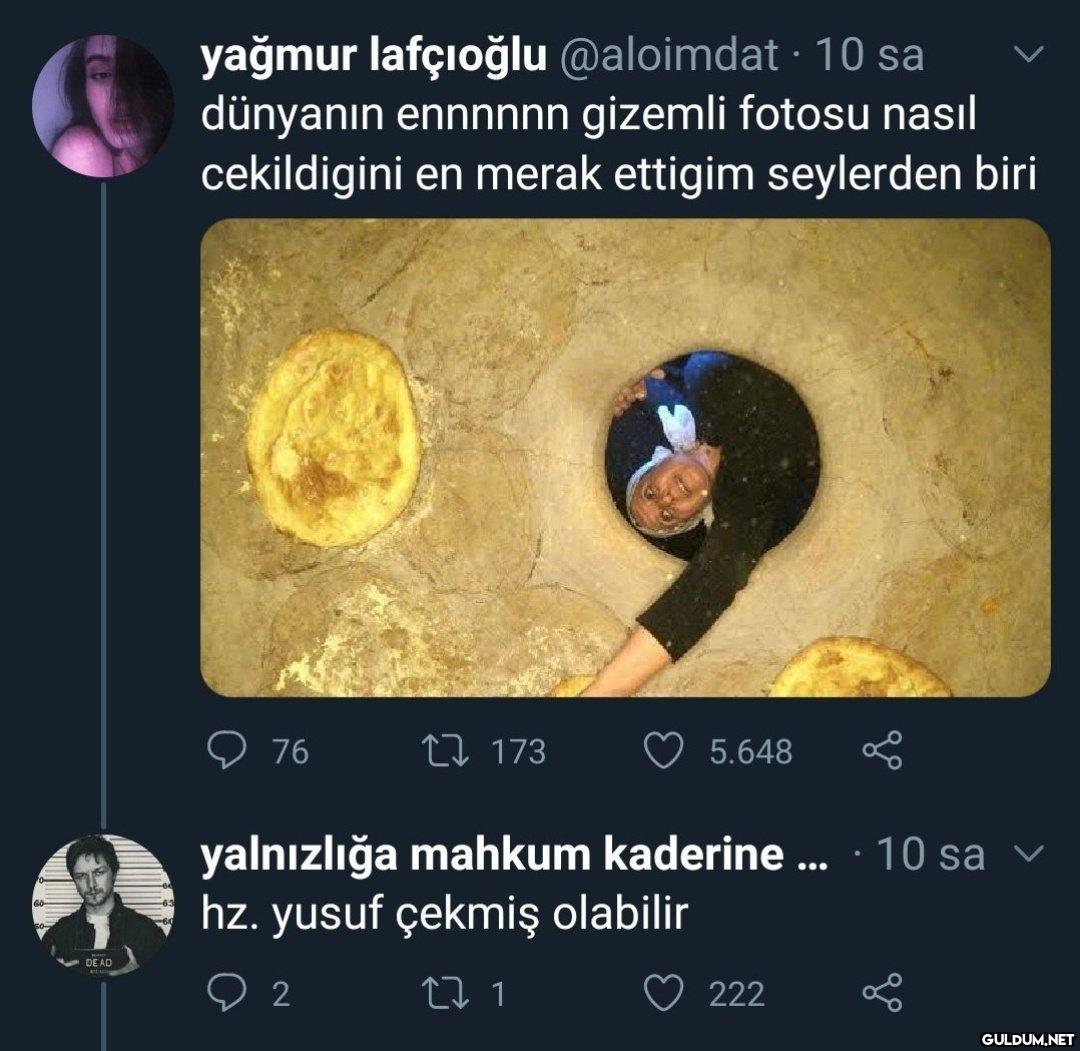The image size is (1080, 1051).
Task: Open yağmur lafçıoğlu's profile name
Action: pos(374,56)
